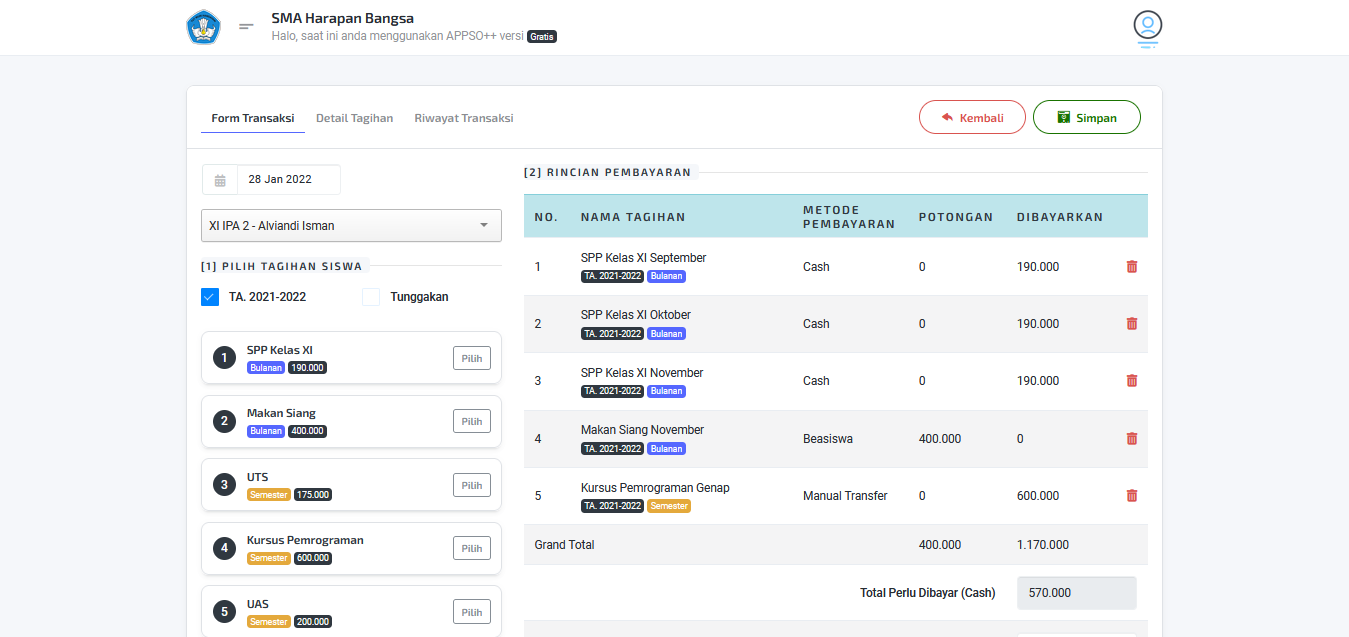The width and height of the screenshot is (1349, 637).
Task: Open the student dropdown XI IPA 2
Action: (351, 226)
